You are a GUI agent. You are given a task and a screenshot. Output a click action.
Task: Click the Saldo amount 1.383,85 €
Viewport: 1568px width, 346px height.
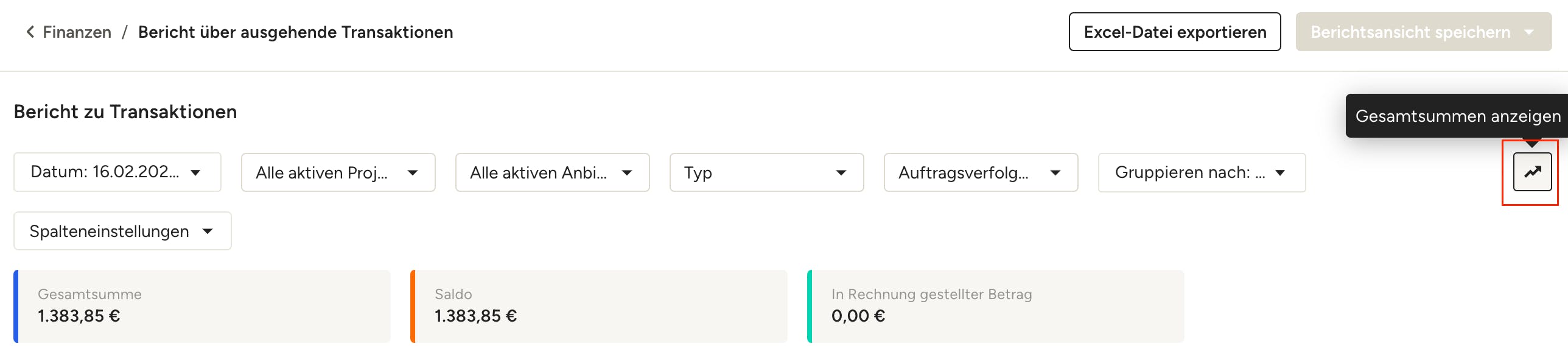click(475, 316)
